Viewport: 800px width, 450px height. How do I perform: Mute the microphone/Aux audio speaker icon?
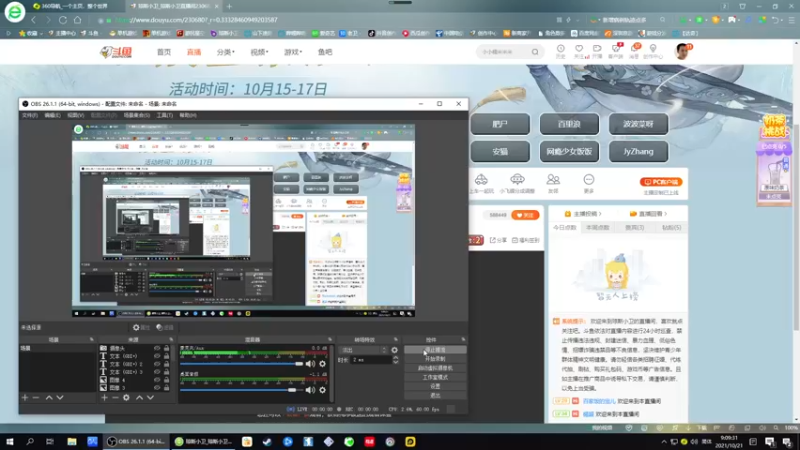[310, 364]
